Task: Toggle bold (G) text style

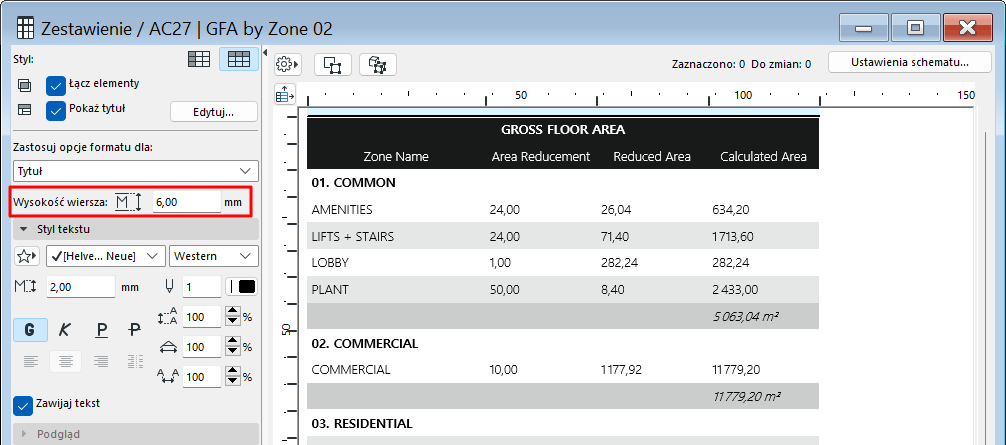Action: (30, 330)
